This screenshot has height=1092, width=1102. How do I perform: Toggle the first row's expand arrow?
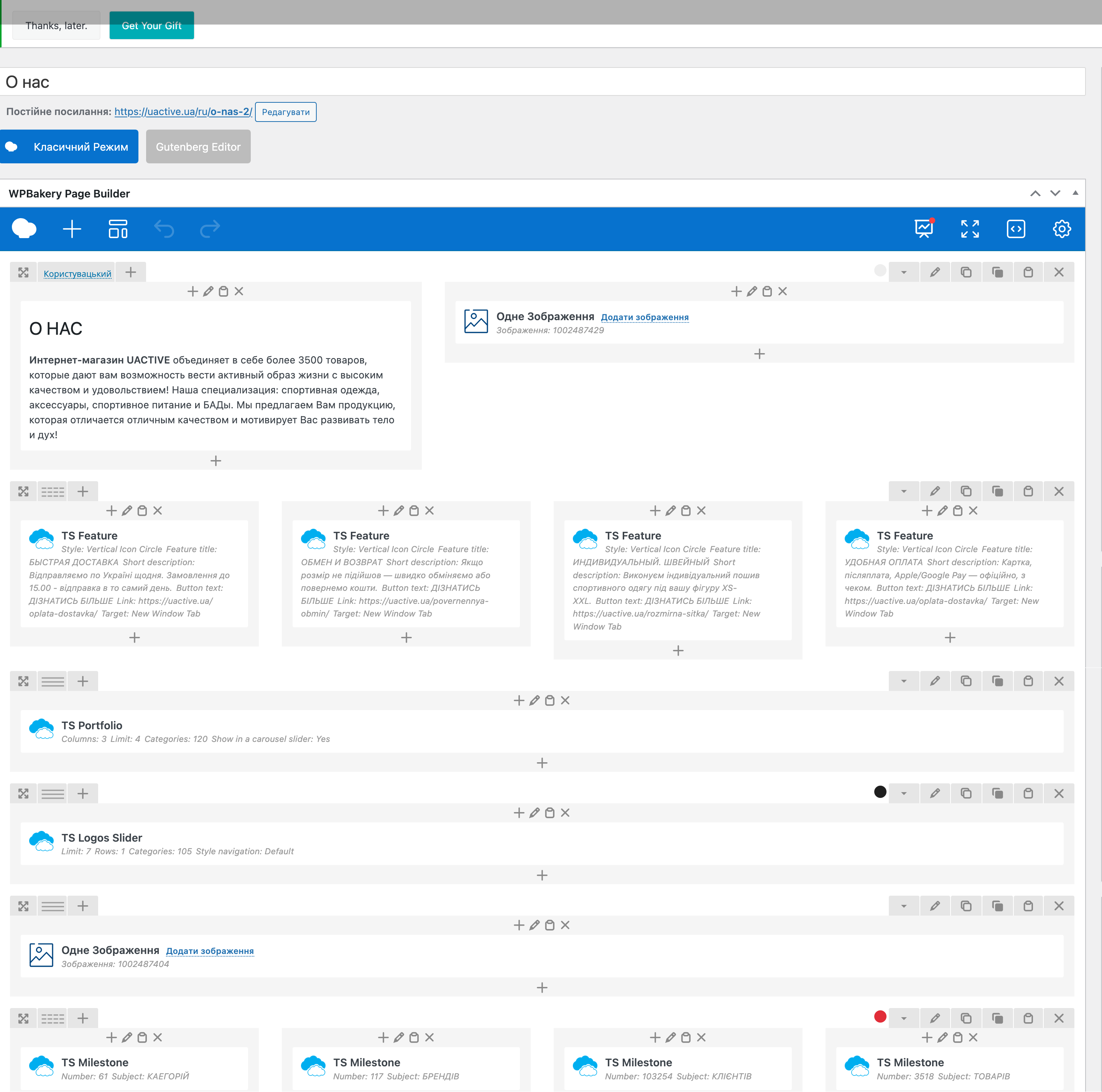click(x=904, y=272)
